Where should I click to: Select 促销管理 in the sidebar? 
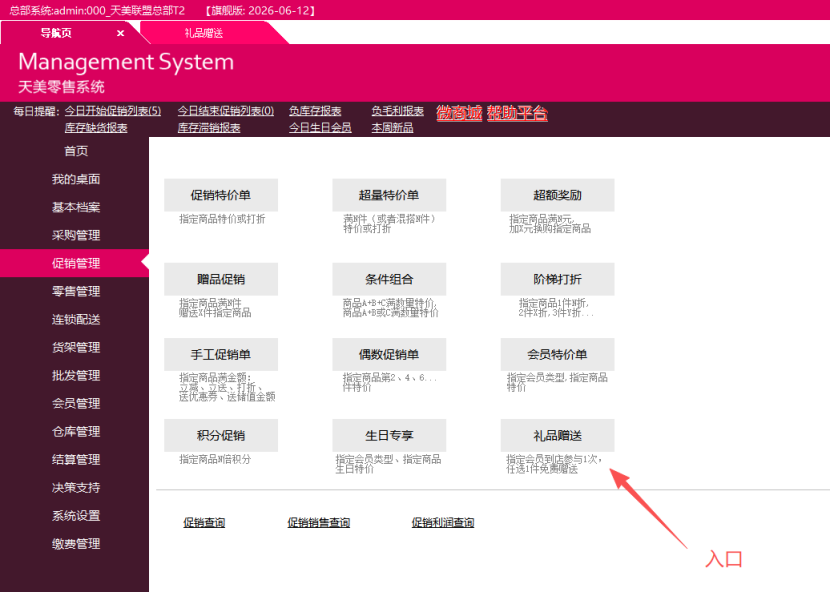76,264
